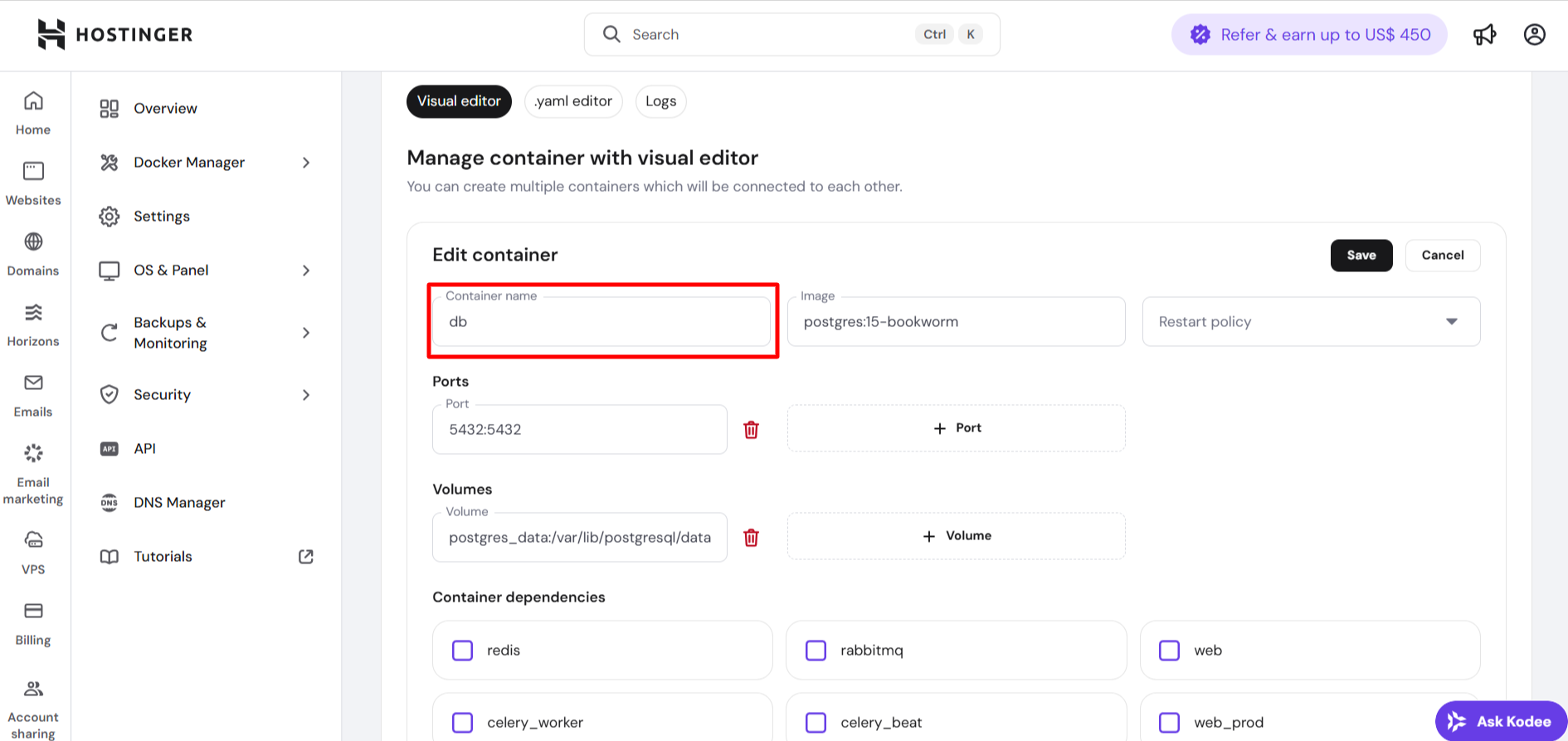Click the Refer & earn badge icon
This screenshot has width=1568, height=741.
[1200, 34]
